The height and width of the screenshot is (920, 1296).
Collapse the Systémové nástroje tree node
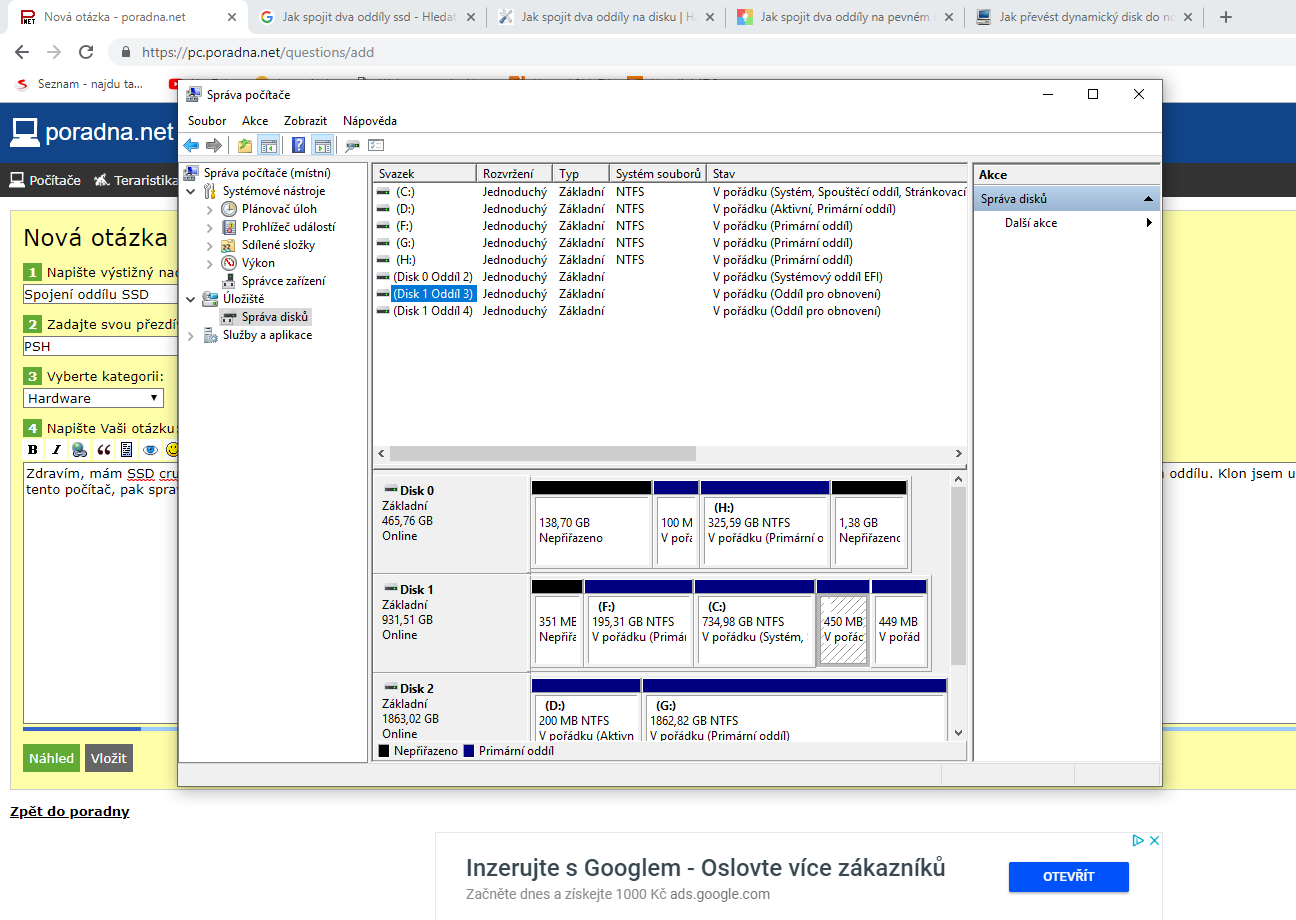click(x=191, y=191)
